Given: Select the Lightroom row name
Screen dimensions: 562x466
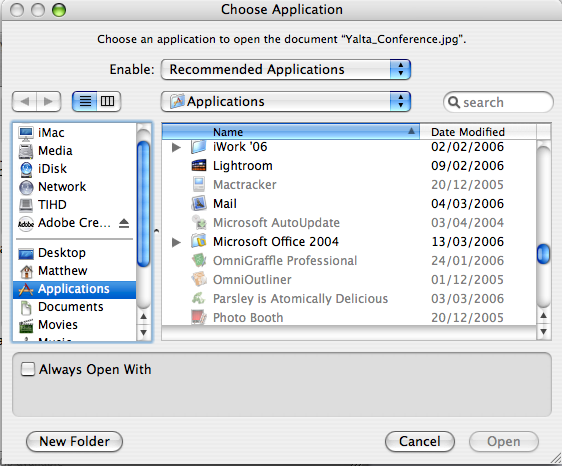Looking at the screenshot, I should point(243,166).
